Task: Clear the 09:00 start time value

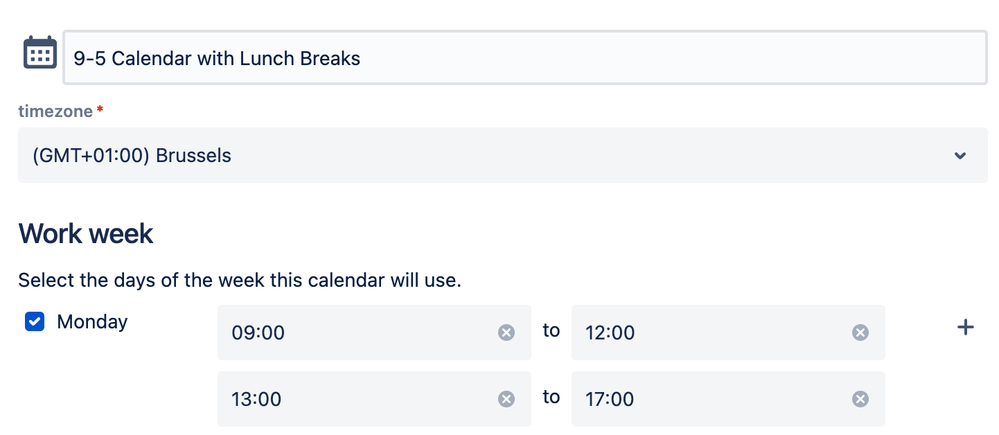Action: (x=506, y=332)
